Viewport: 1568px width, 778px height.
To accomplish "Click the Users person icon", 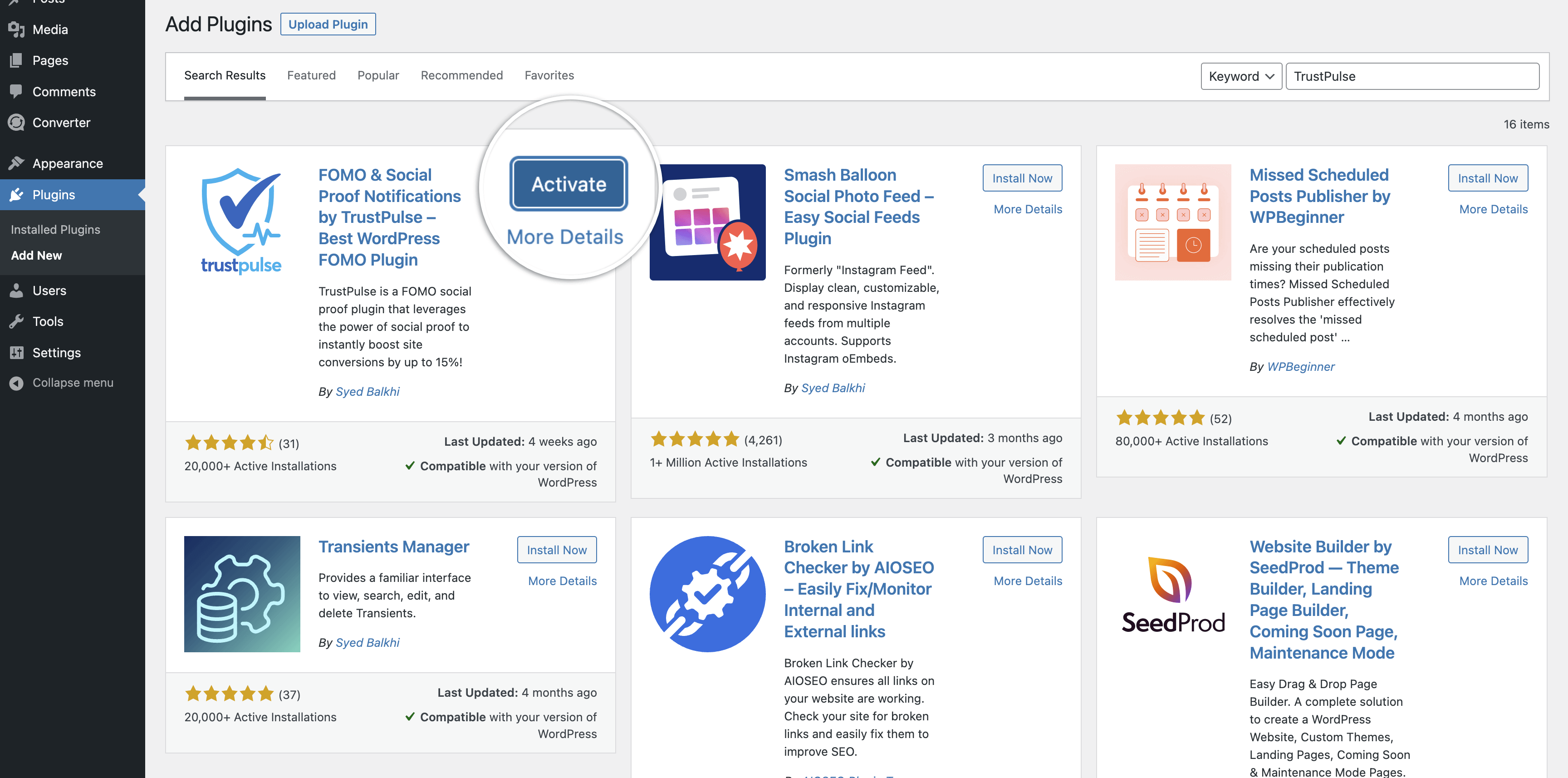I will [x=16, y=291].
